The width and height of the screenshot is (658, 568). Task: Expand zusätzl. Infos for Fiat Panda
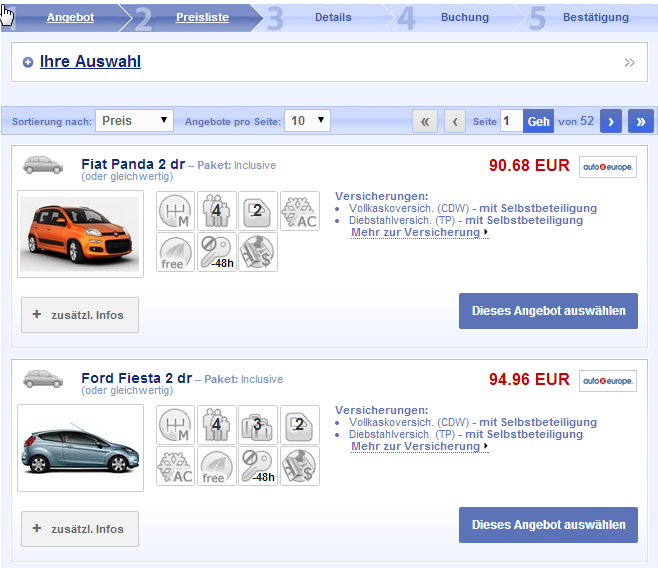[80, 315]
